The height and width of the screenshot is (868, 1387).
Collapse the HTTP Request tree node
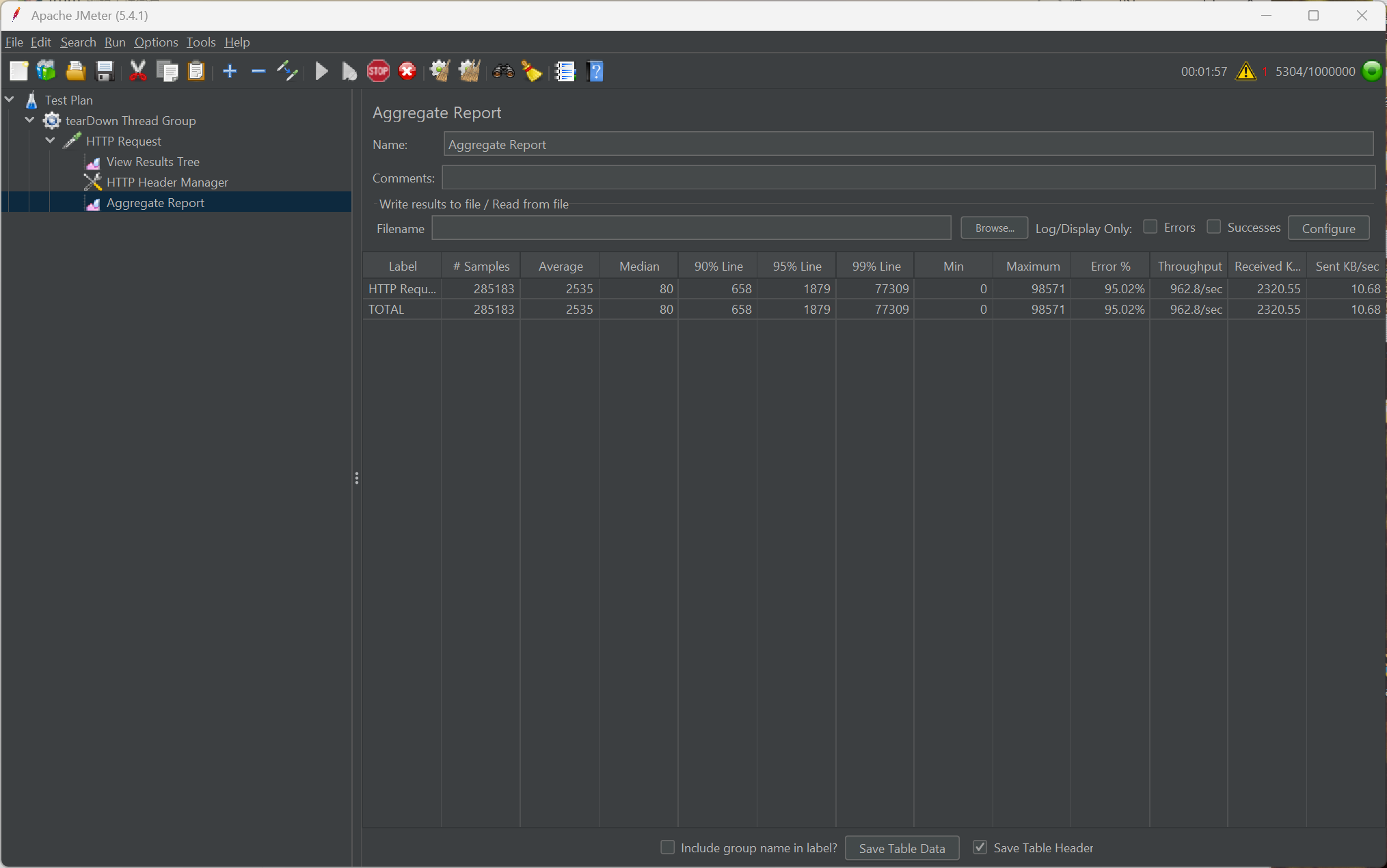coord(51,141)
